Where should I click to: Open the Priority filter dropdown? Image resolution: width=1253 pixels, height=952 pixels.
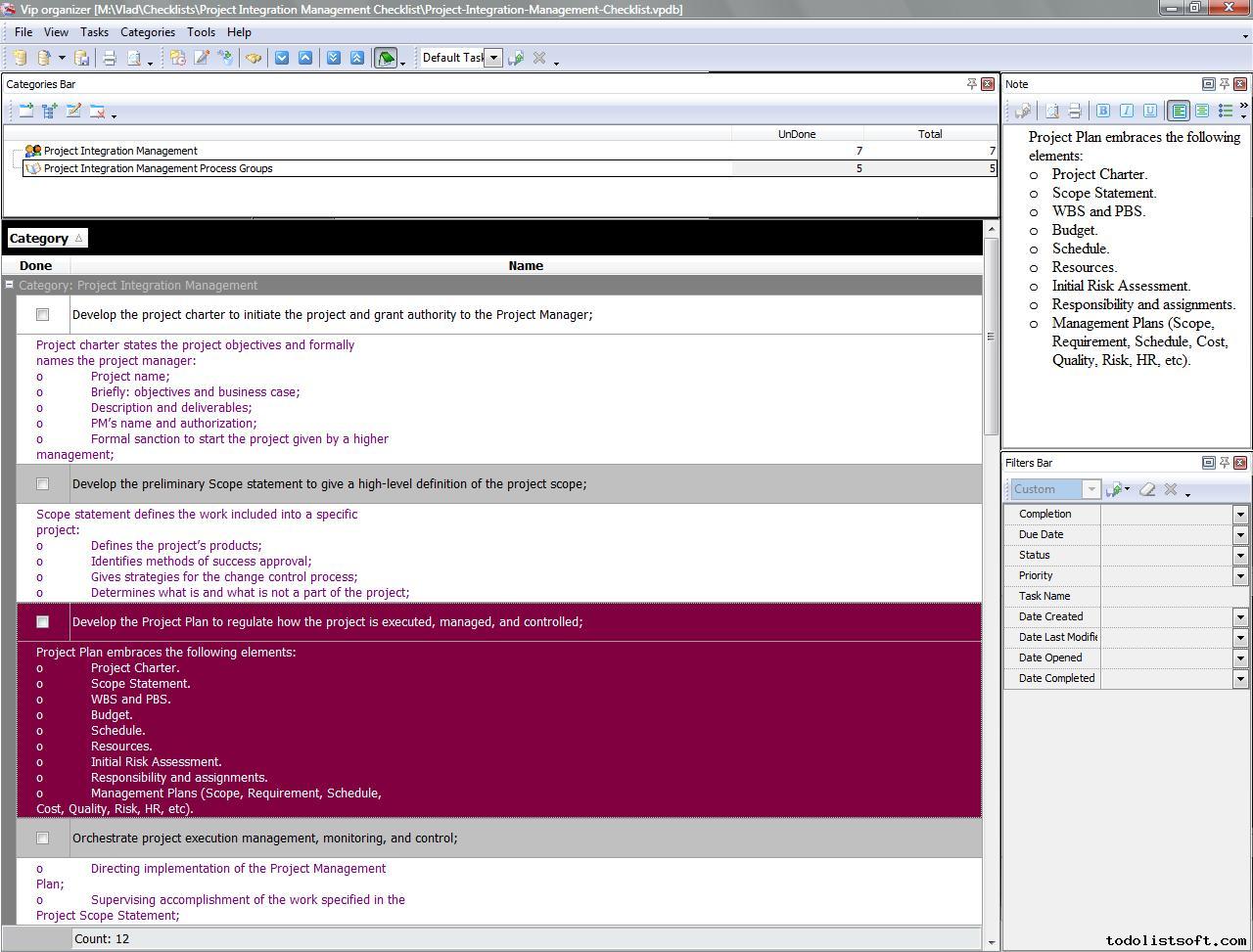coord(1240,576)
